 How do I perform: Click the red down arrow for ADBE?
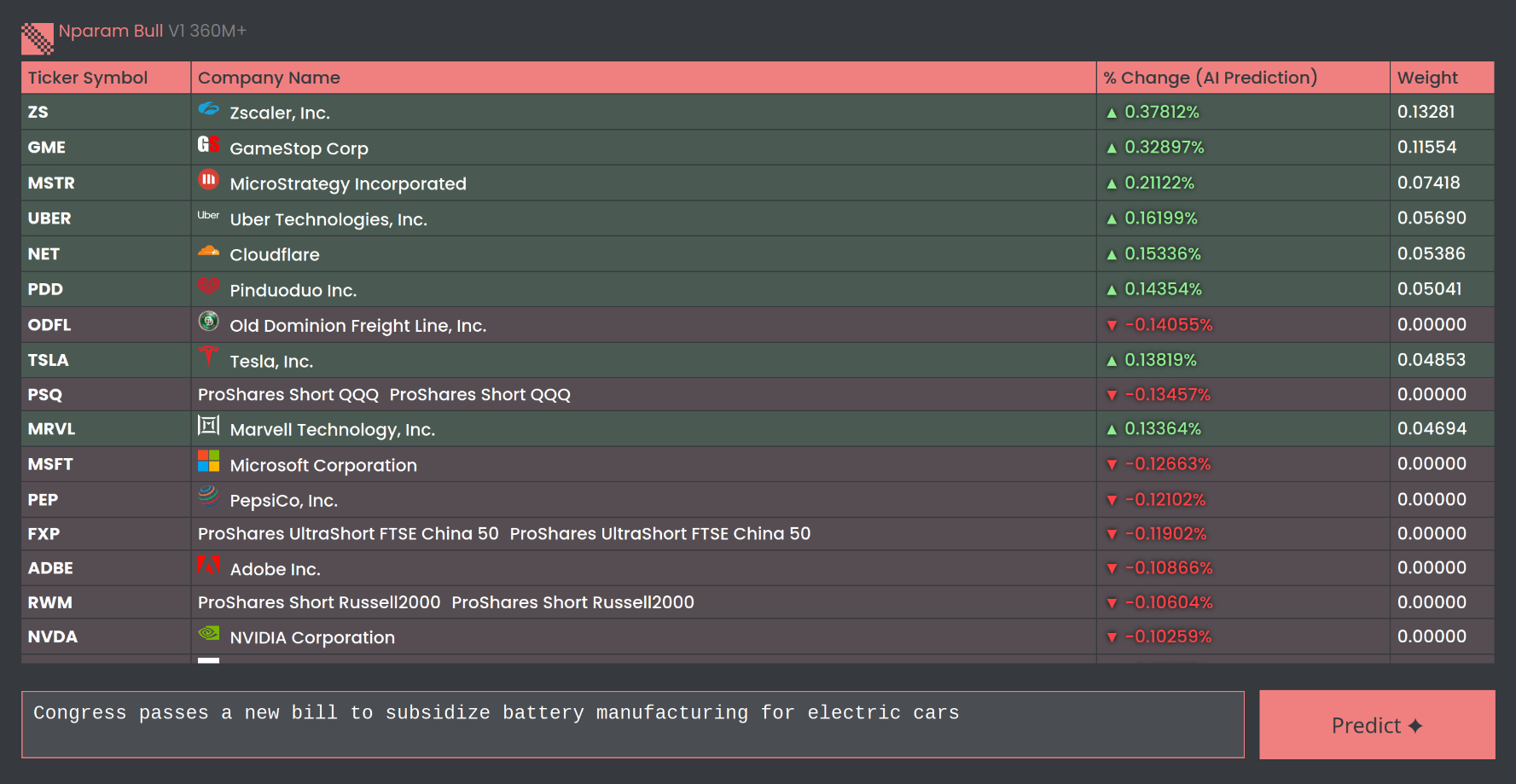point(1112,569)
